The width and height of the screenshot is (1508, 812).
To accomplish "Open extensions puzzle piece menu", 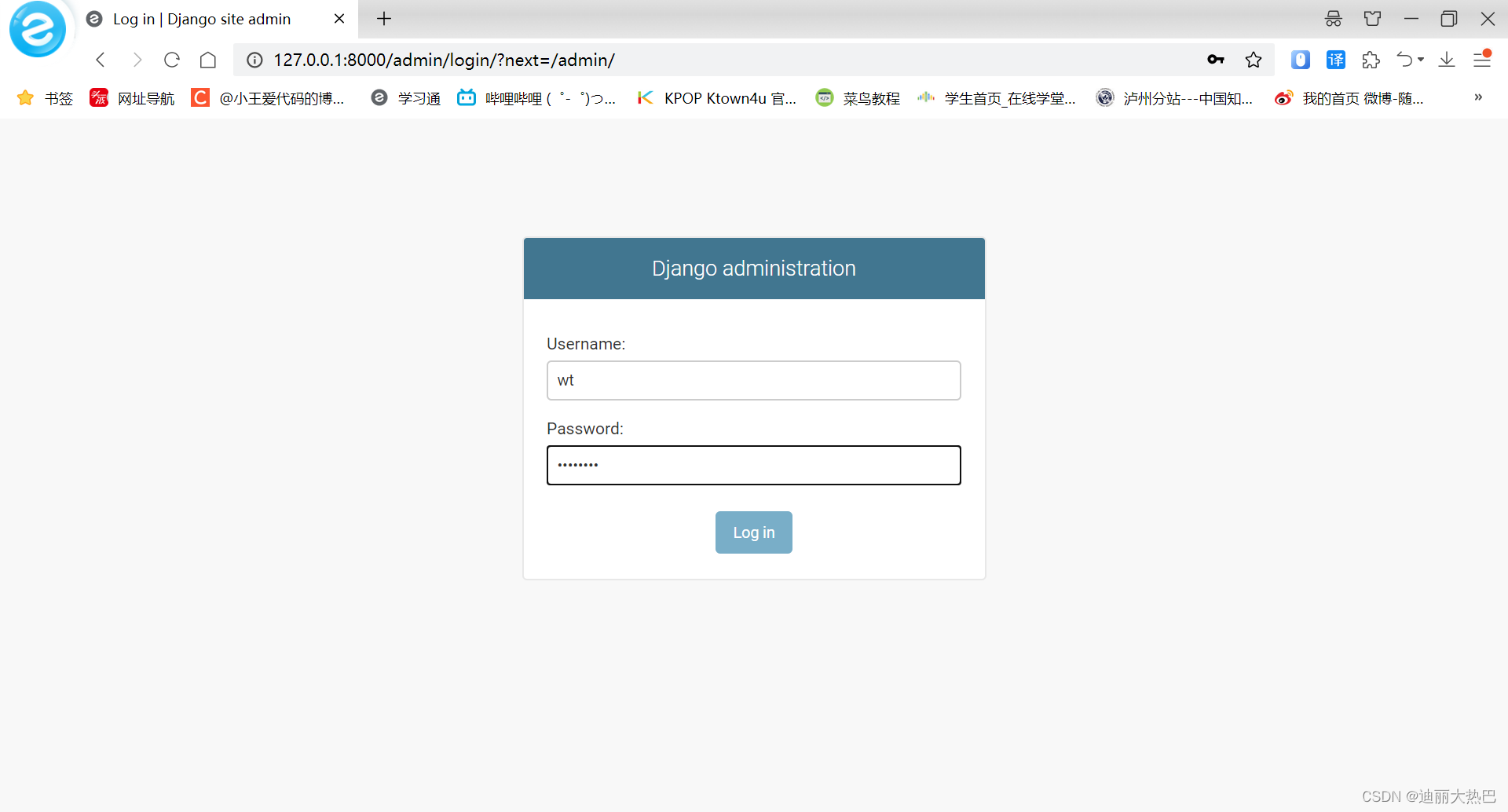I will [1371, 60].
